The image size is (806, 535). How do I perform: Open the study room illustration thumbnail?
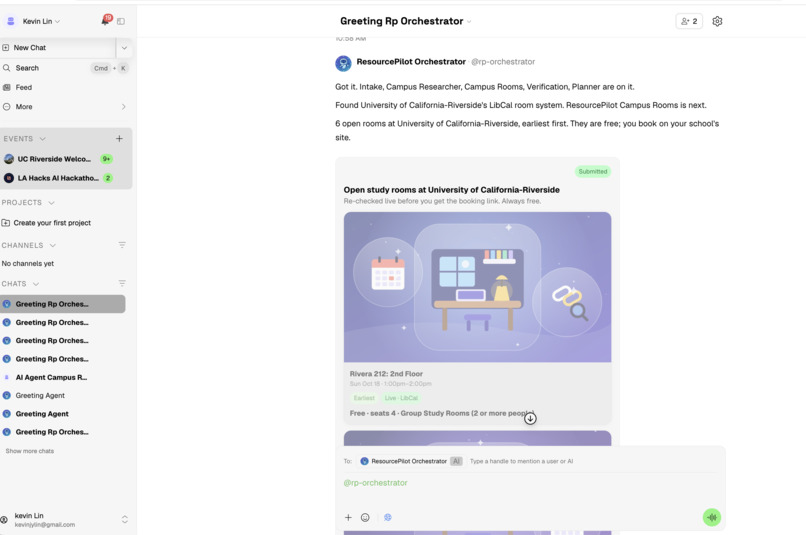[478, 287]
